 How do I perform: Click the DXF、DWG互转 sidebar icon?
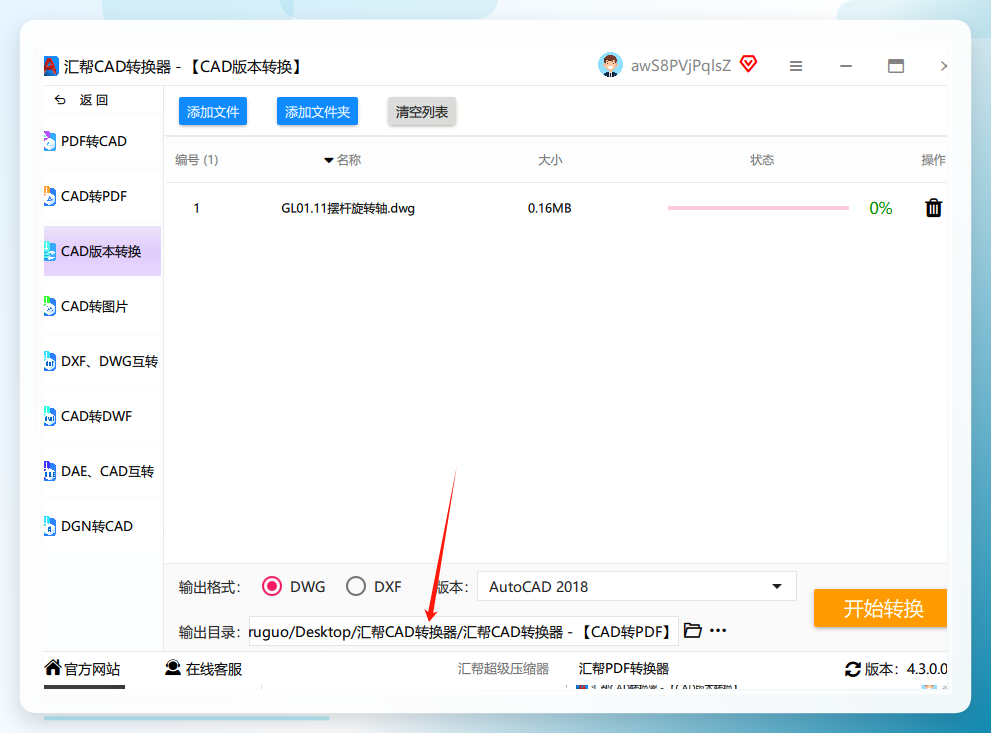click(x=49, y=361)
